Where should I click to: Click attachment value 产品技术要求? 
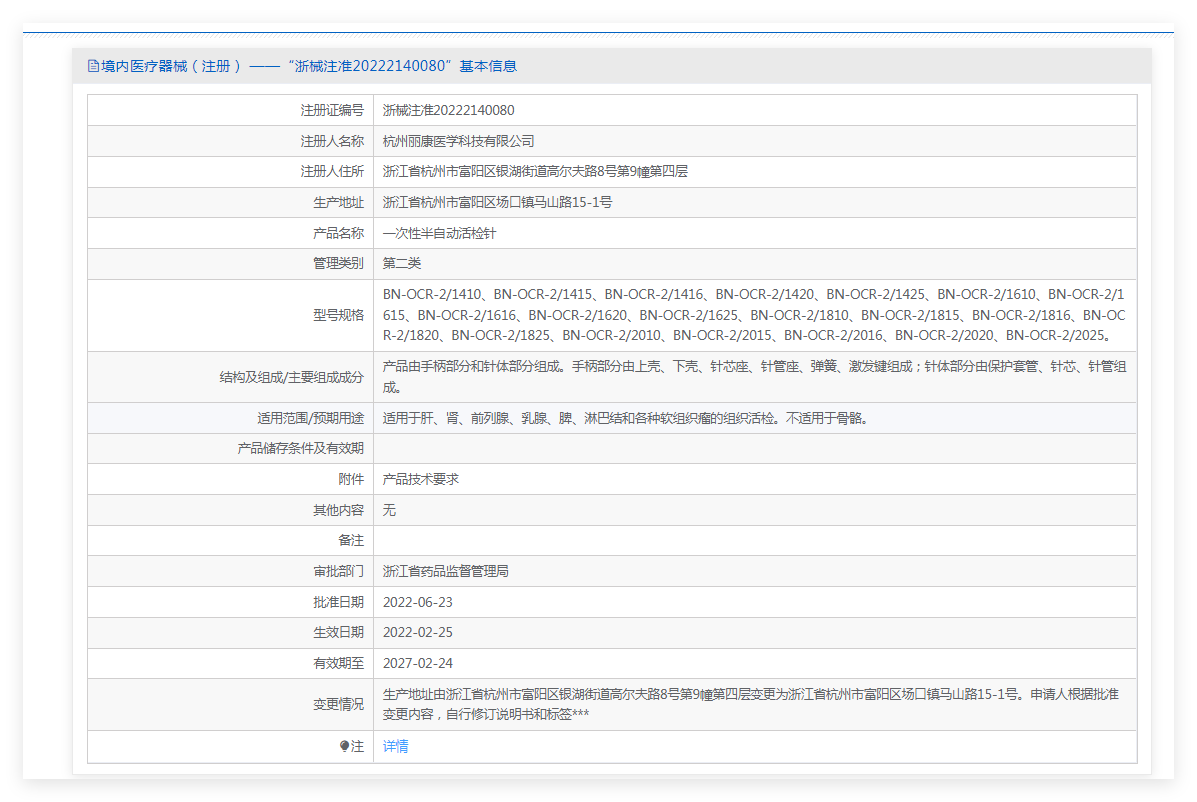click(421, 479)
